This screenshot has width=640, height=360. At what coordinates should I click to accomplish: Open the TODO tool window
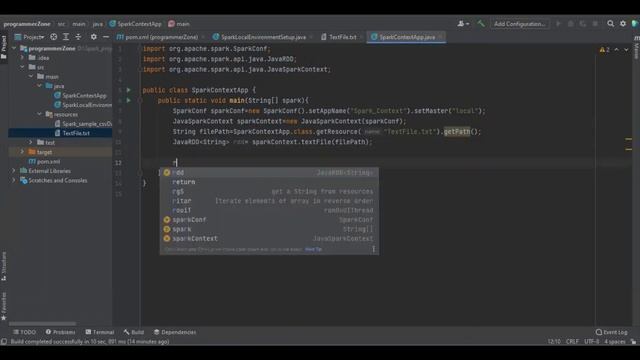pos(24,332)
